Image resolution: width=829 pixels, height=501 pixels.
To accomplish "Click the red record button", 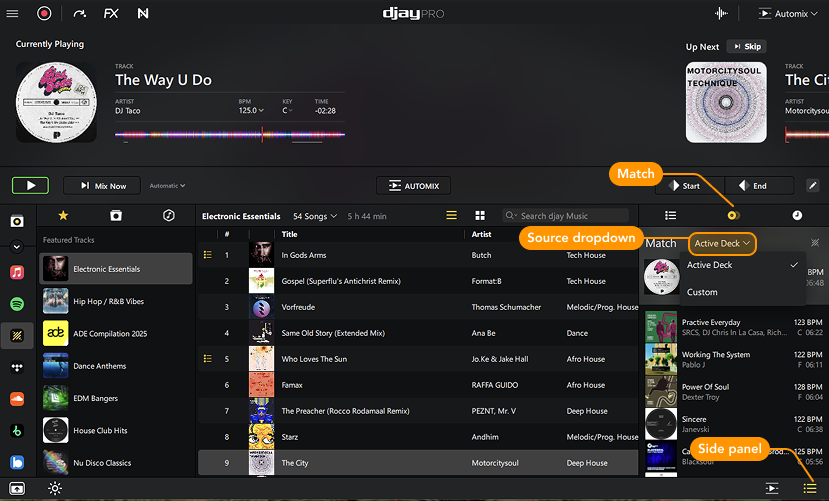I will [44, 14].
